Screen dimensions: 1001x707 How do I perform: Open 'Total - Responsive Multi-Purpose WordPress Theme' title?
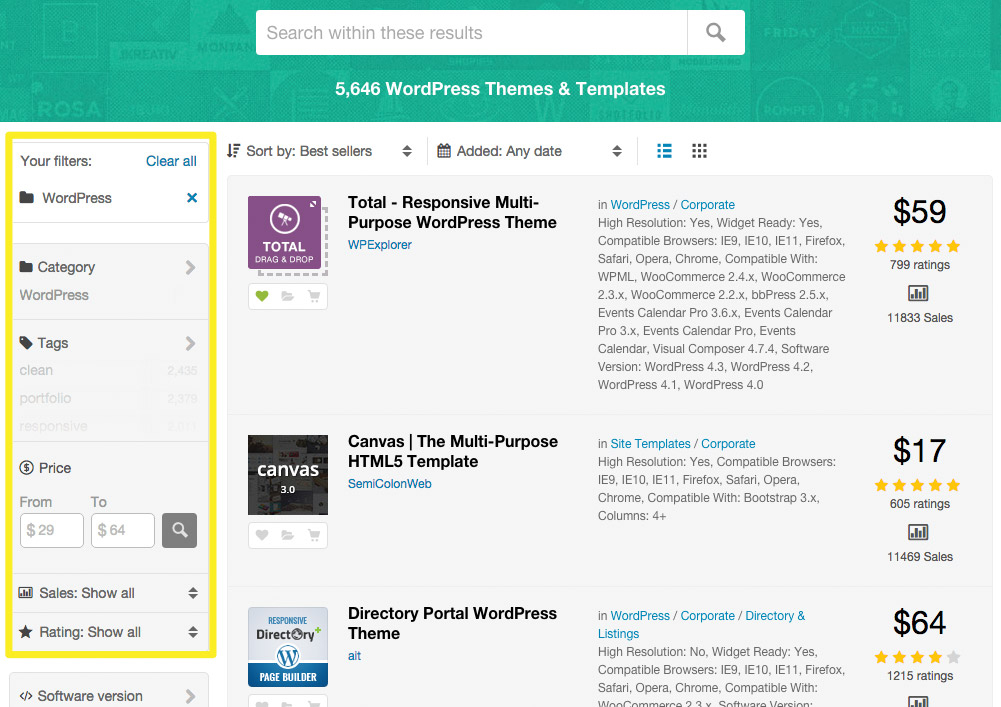click(452, 213)
